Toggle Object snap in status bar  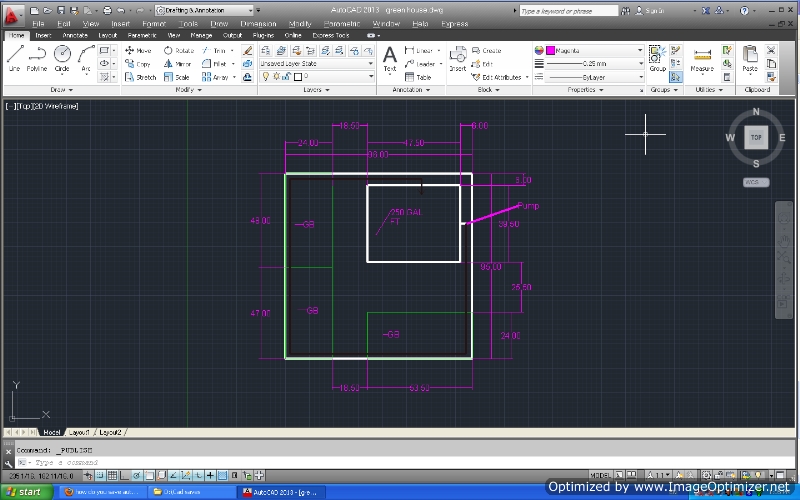pos(149,476)
